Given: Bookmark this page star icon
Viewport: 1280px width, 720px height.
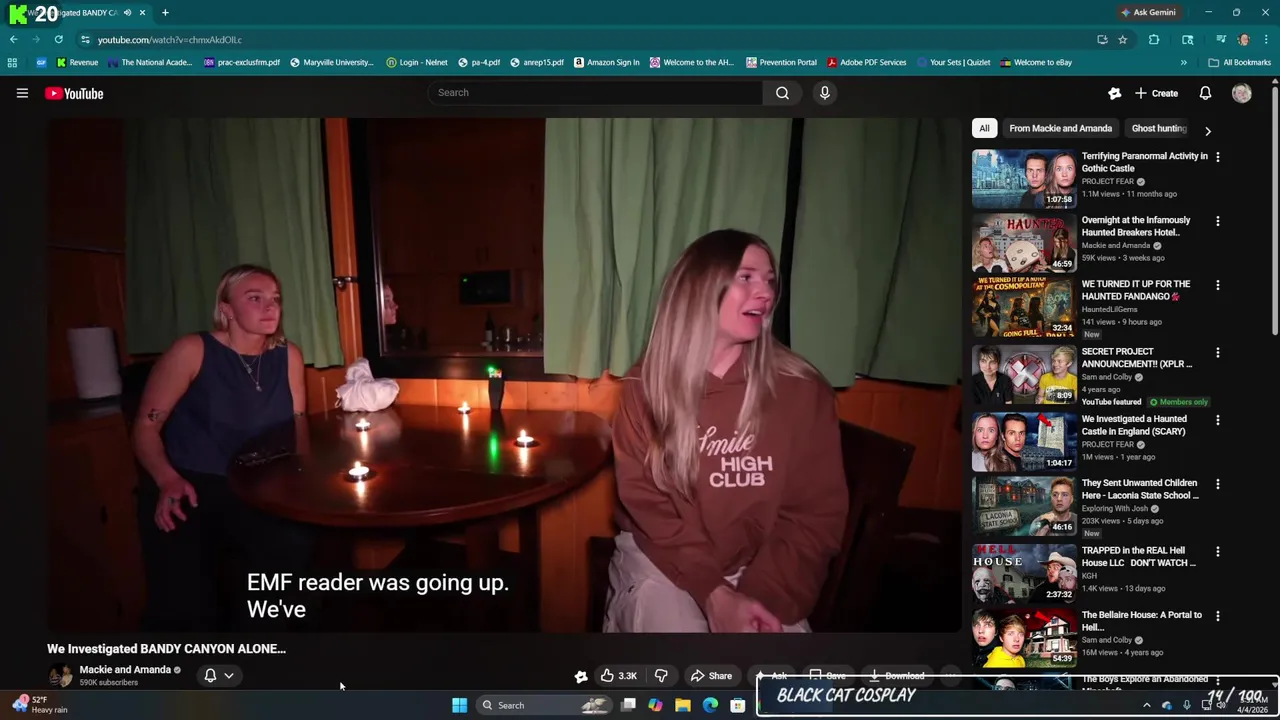Looking at the screenshot, I should tap(1123, 40).
